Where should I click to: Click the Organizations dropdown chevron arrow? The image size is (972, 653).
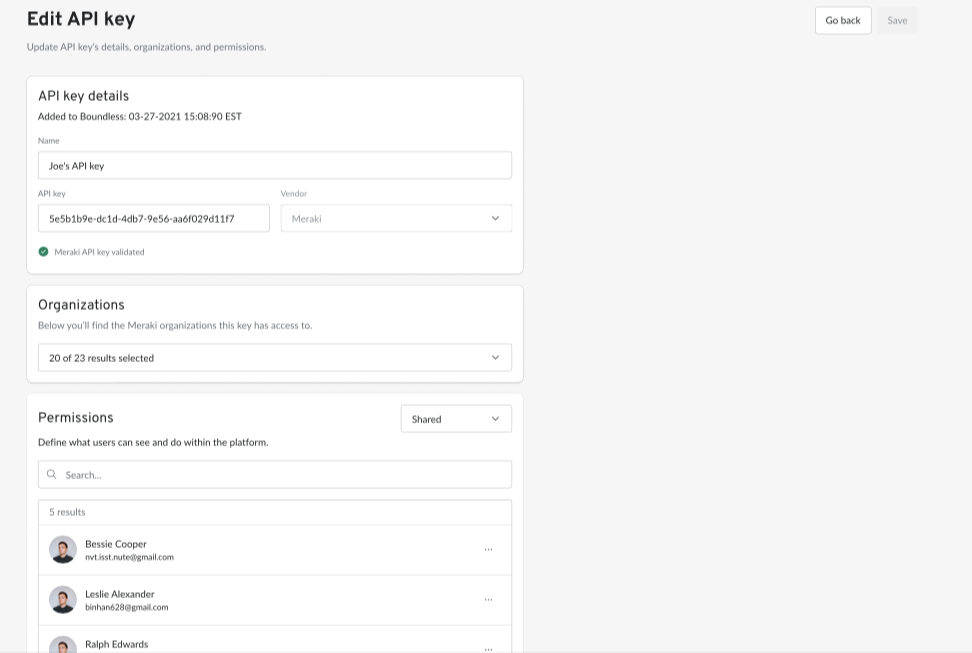[495, 358]
